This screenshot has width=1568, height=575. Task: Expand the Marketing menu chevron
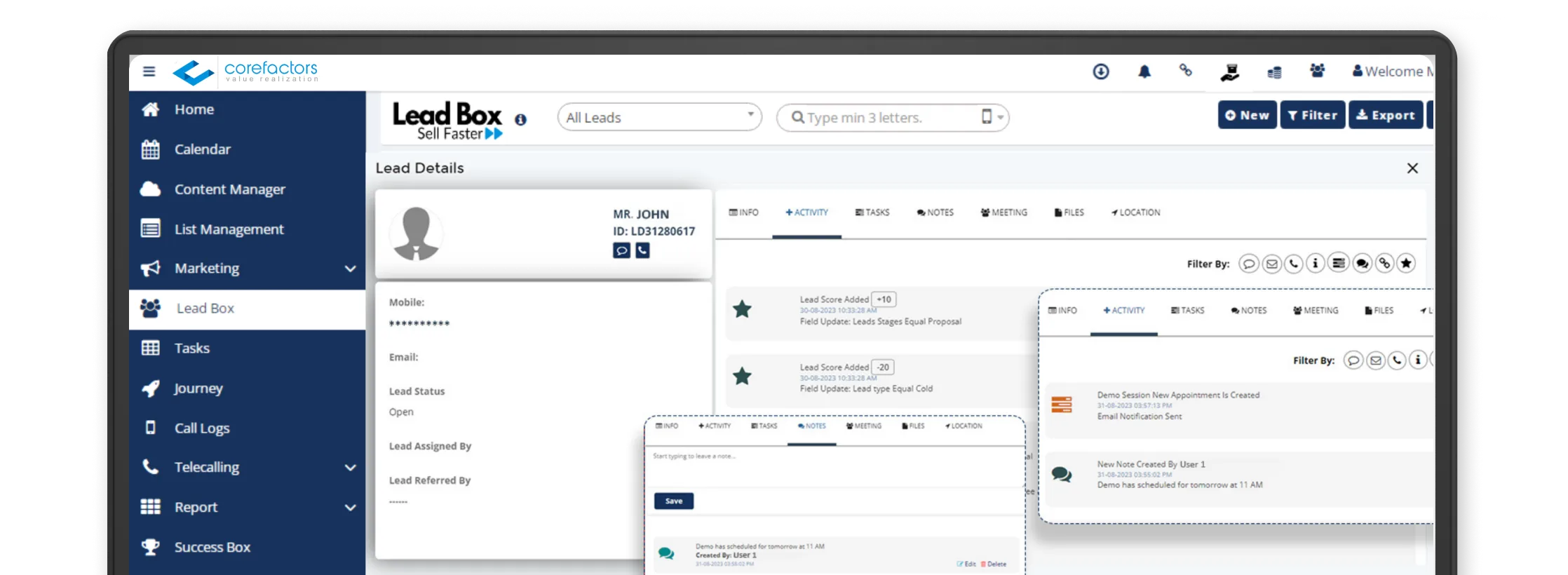click(351, 269)
